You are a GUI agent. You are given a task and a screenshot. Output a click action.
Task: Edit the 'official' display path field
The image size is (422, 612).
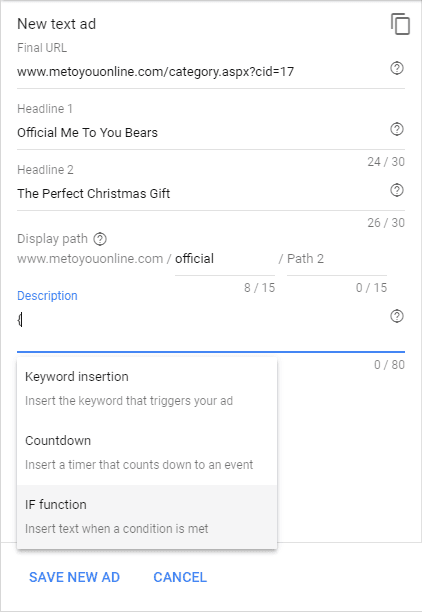pyautogui.click(x=225, y=259)
